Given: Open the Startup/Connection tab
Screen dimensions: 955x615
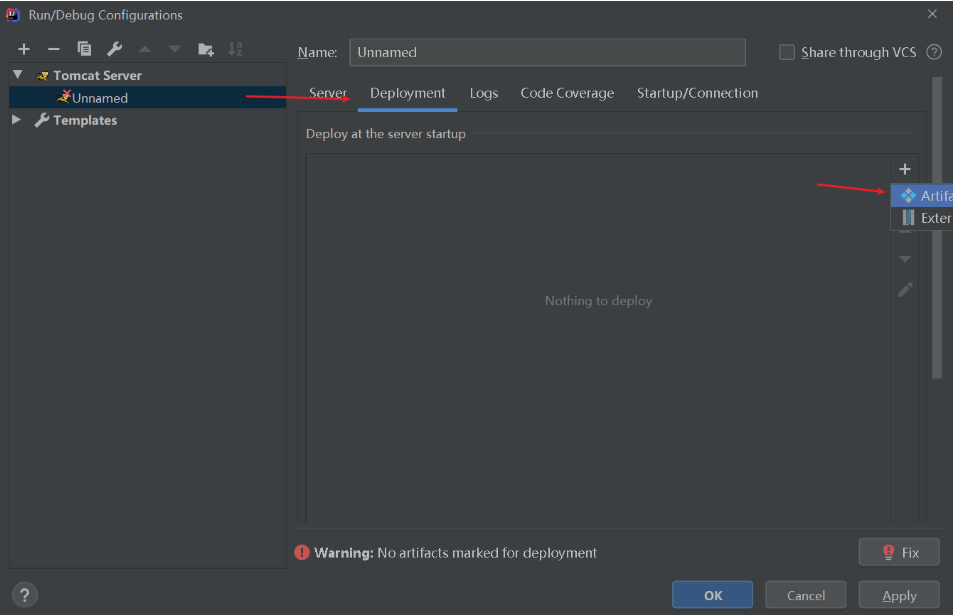Looking at the screenshot, I should pos(697,93).
